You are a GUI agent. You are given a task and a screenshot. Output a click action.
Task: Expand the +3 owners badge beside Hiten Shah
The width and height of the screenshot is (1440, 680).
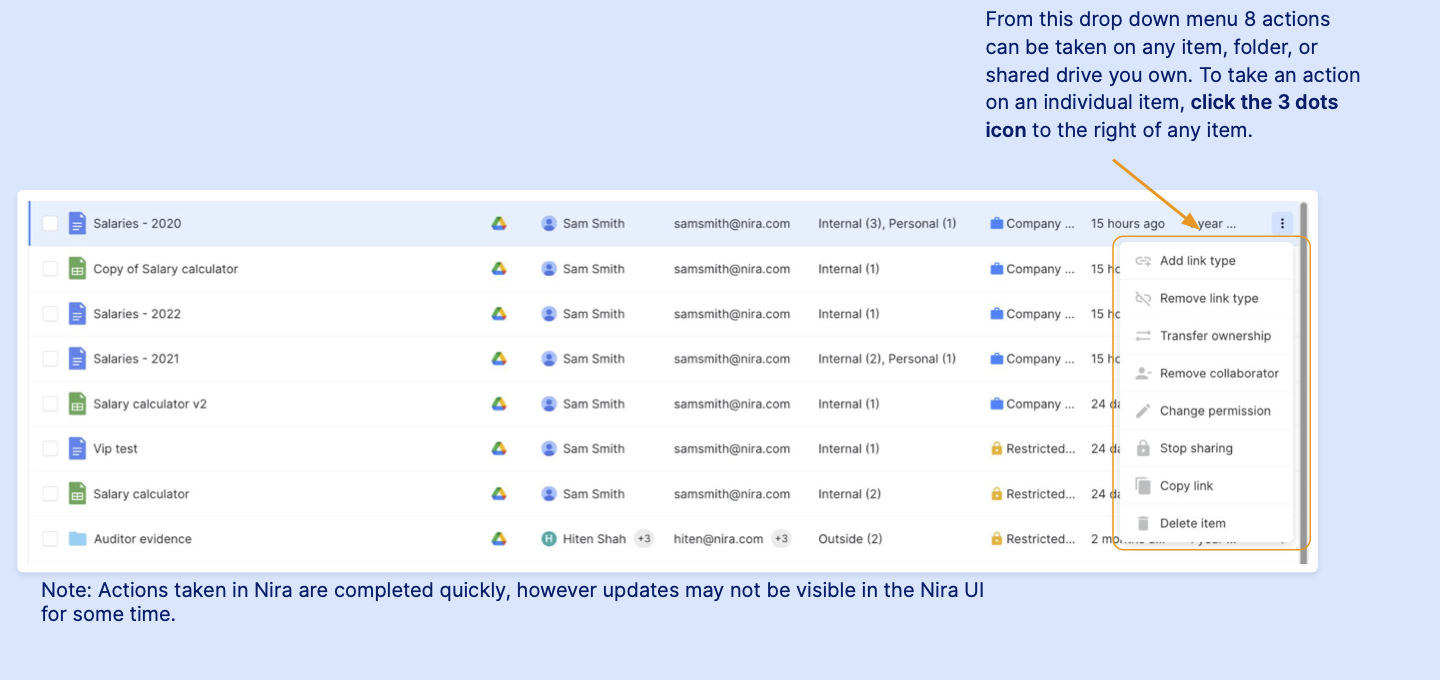(644, 539)
